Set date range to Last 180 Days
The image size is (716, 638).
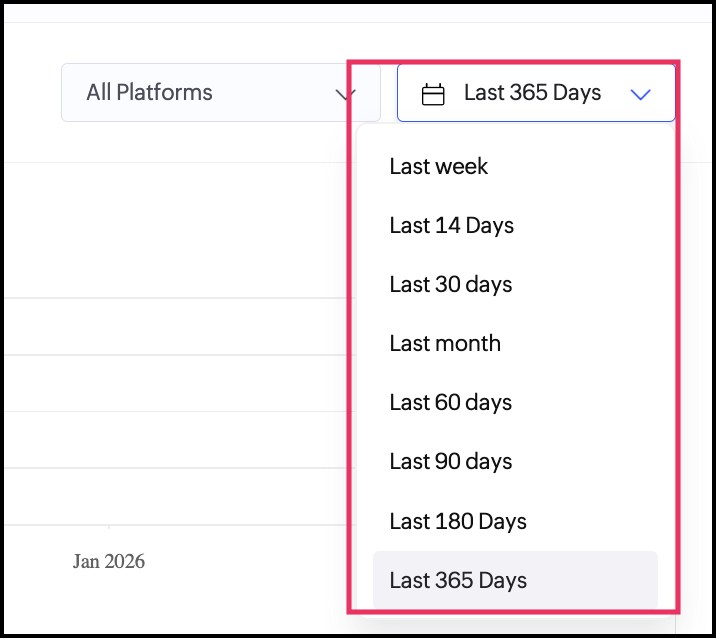coord(458,521)
